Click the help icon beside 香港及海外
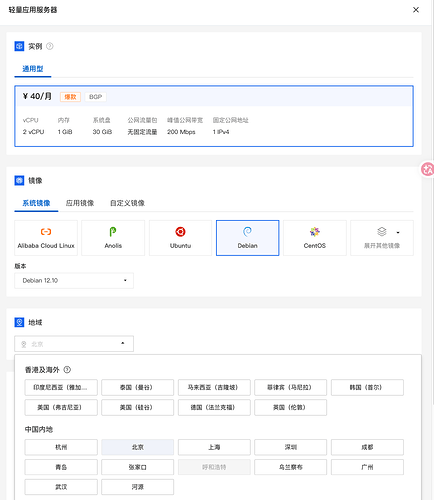 pos(67,370)
